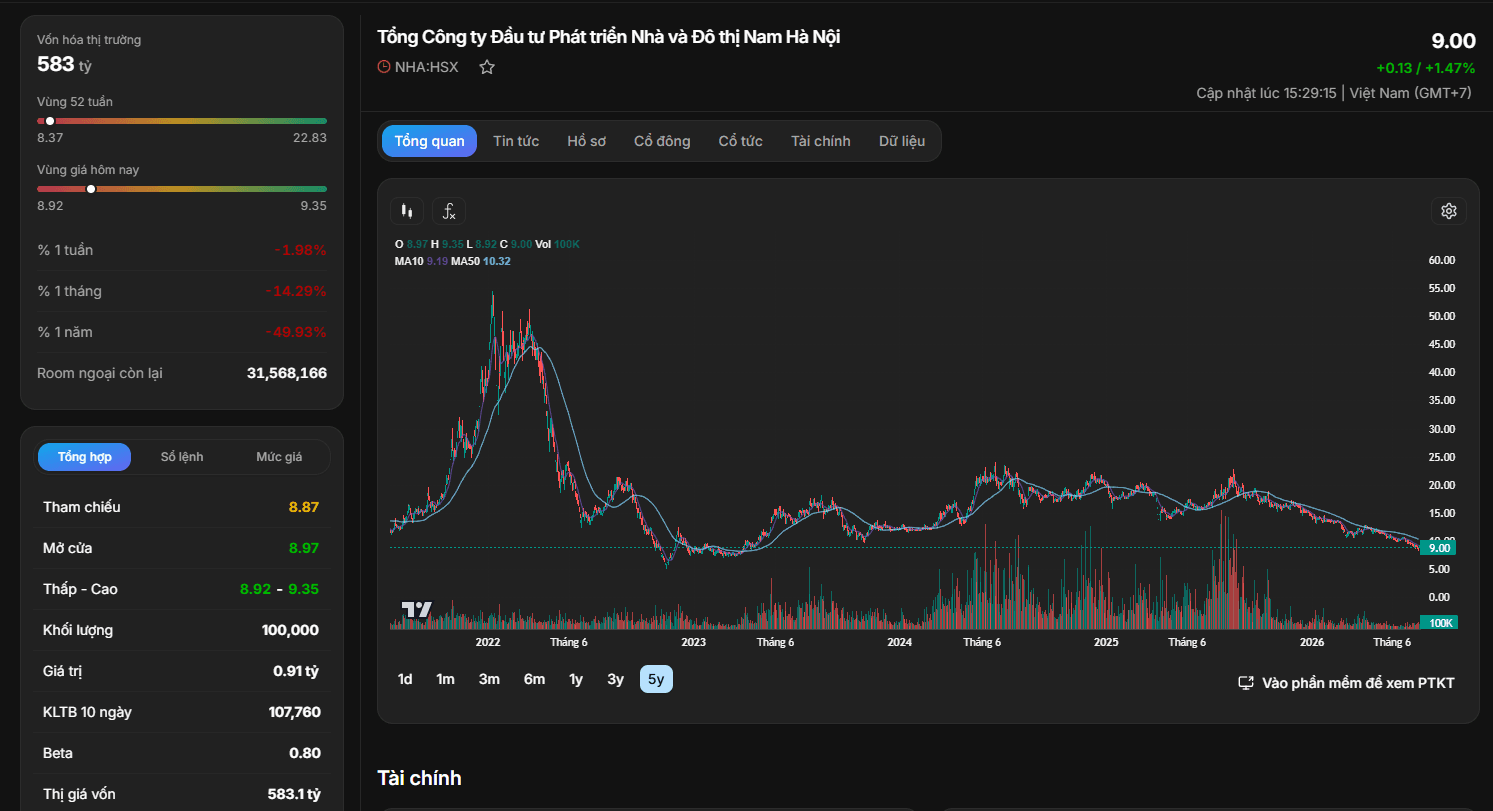Open the indicators fx icon
1493x811 pixels.
point(449,211)
